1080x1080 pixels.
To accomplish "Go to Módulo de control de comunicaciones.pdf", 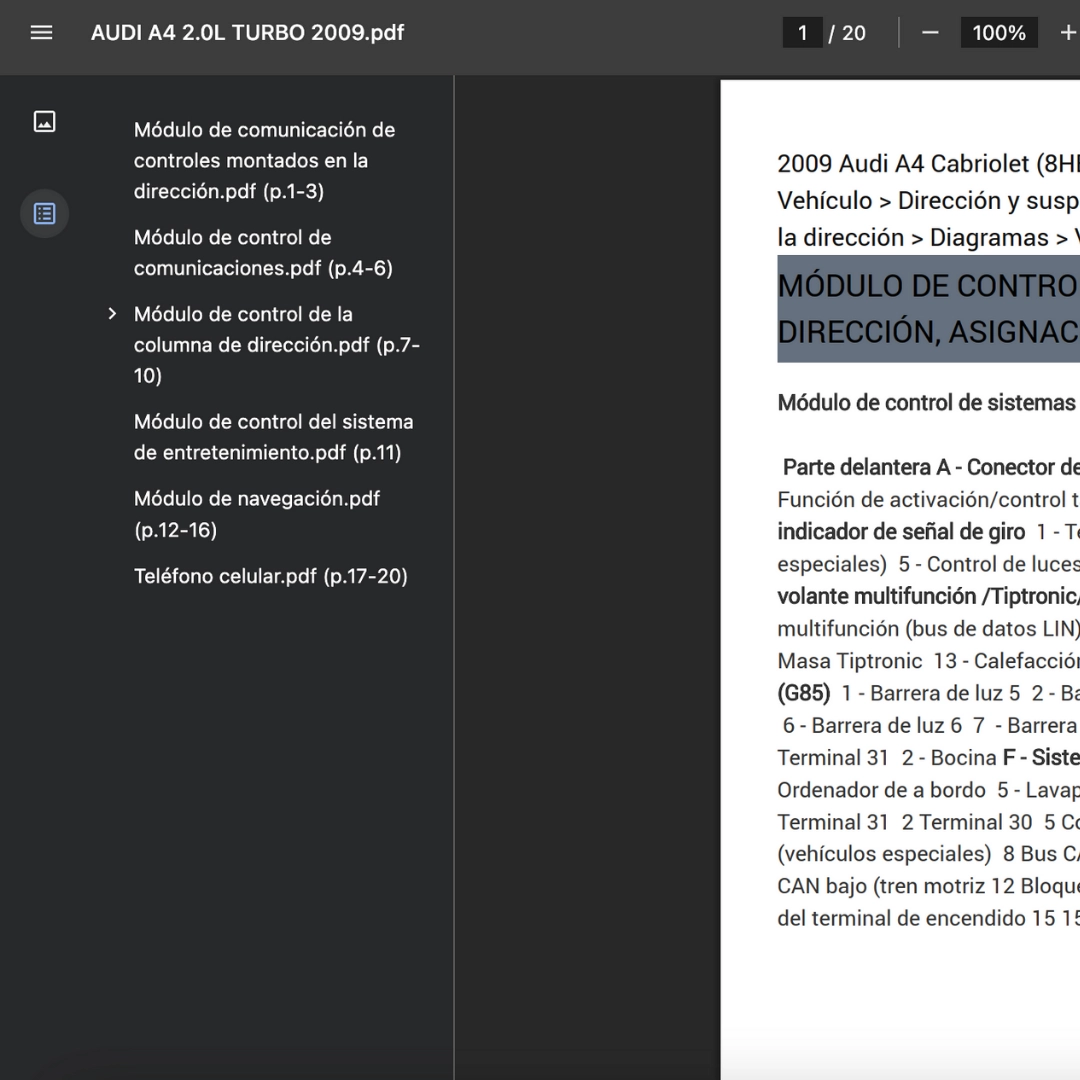I will click(263, 253).
